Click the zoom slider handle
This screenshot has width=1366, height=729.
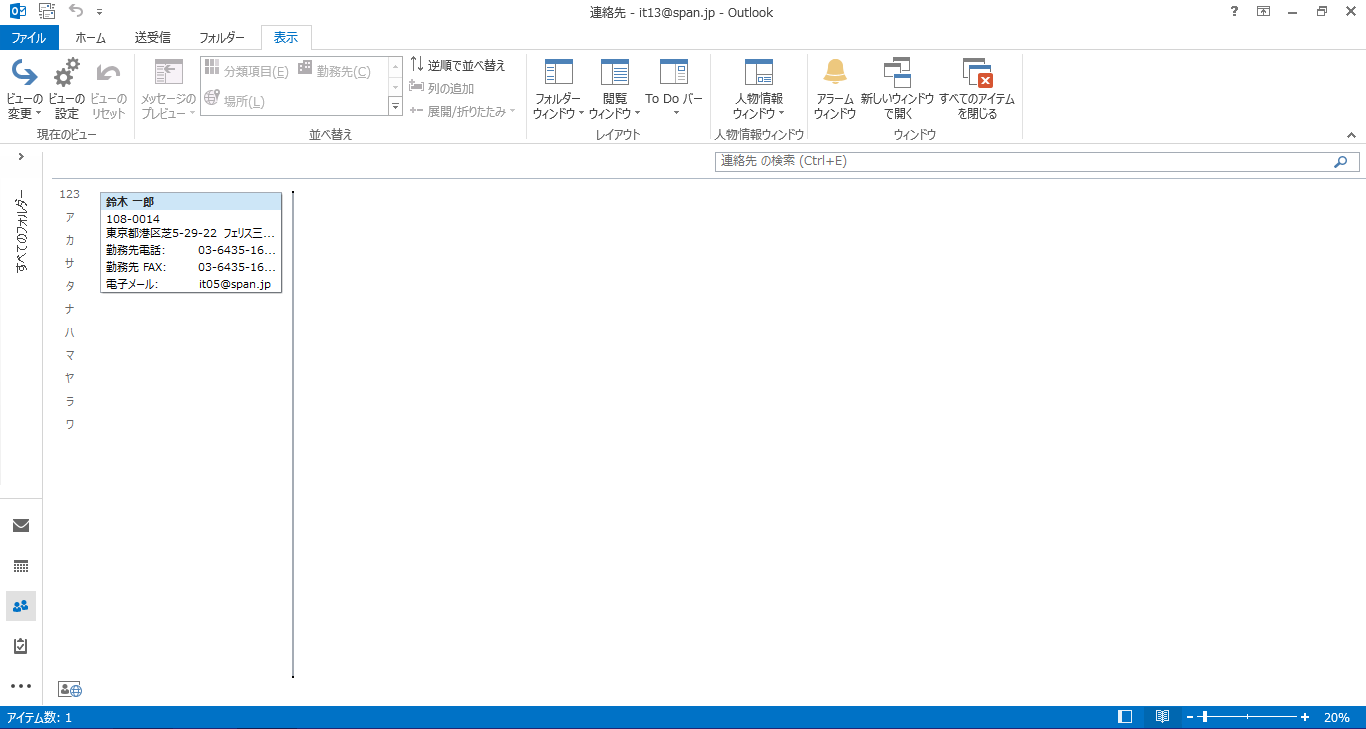pos(1205,717)
